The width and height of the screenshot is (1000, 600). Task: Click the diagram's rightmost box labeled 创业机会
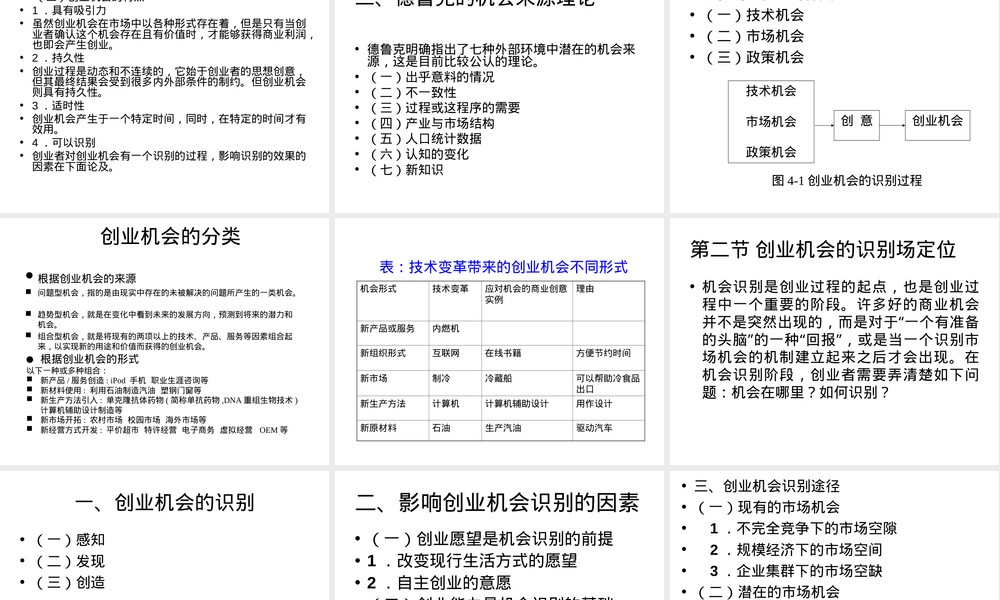click(x=938, y=125)
